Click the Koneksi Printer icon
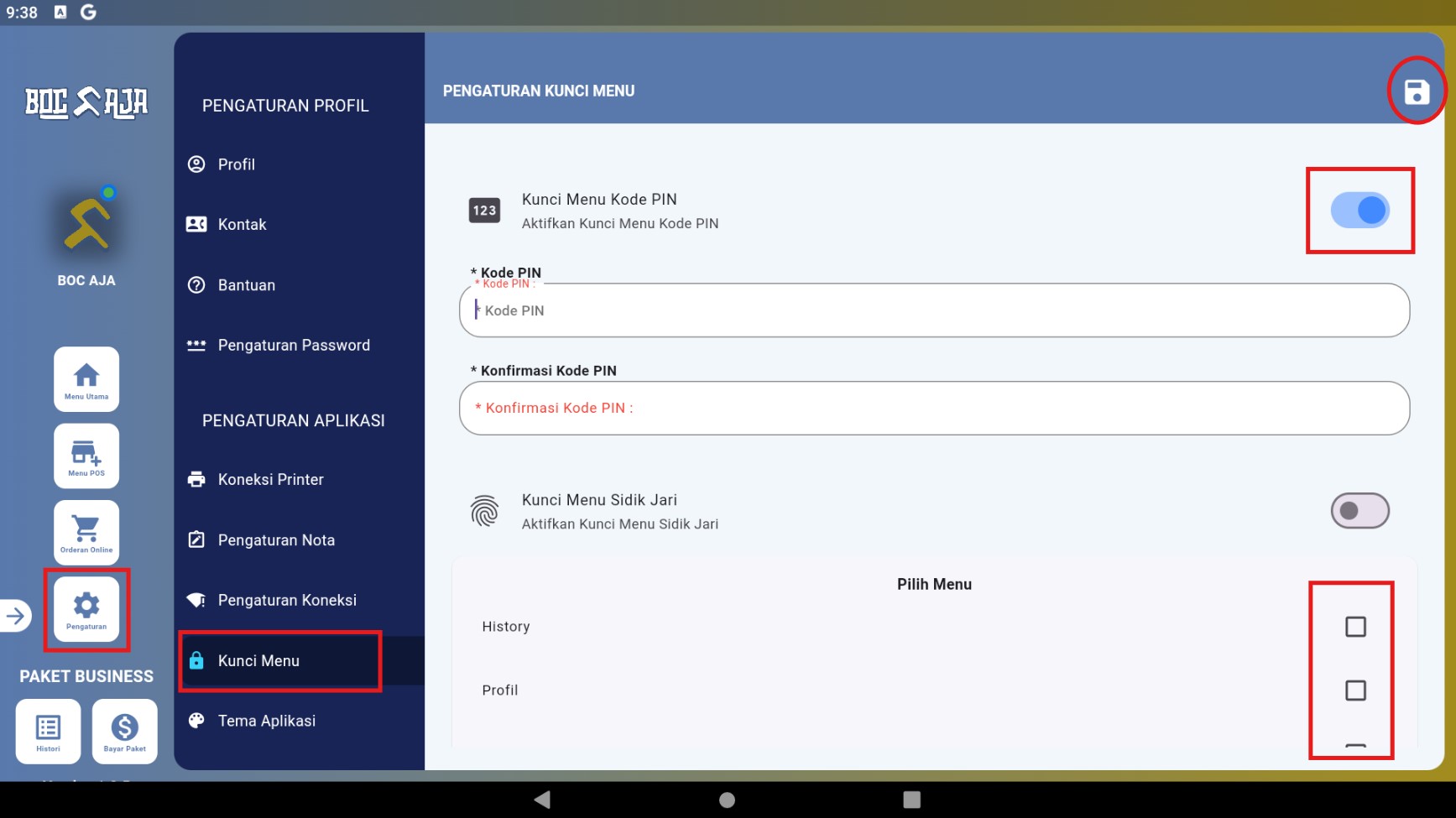Screen dimensions: 1456x818 tap(196, 479)
